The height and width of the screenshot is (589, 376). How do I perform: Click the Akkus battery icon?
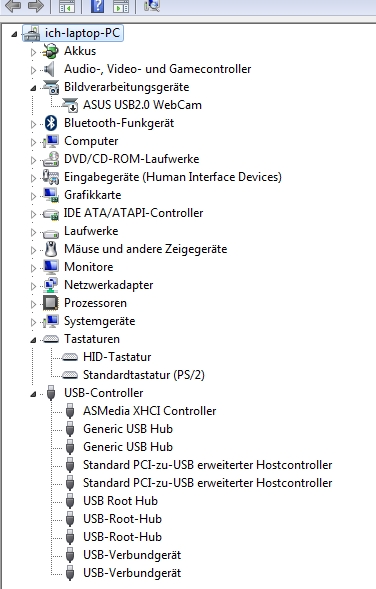[x=51, y=51]
